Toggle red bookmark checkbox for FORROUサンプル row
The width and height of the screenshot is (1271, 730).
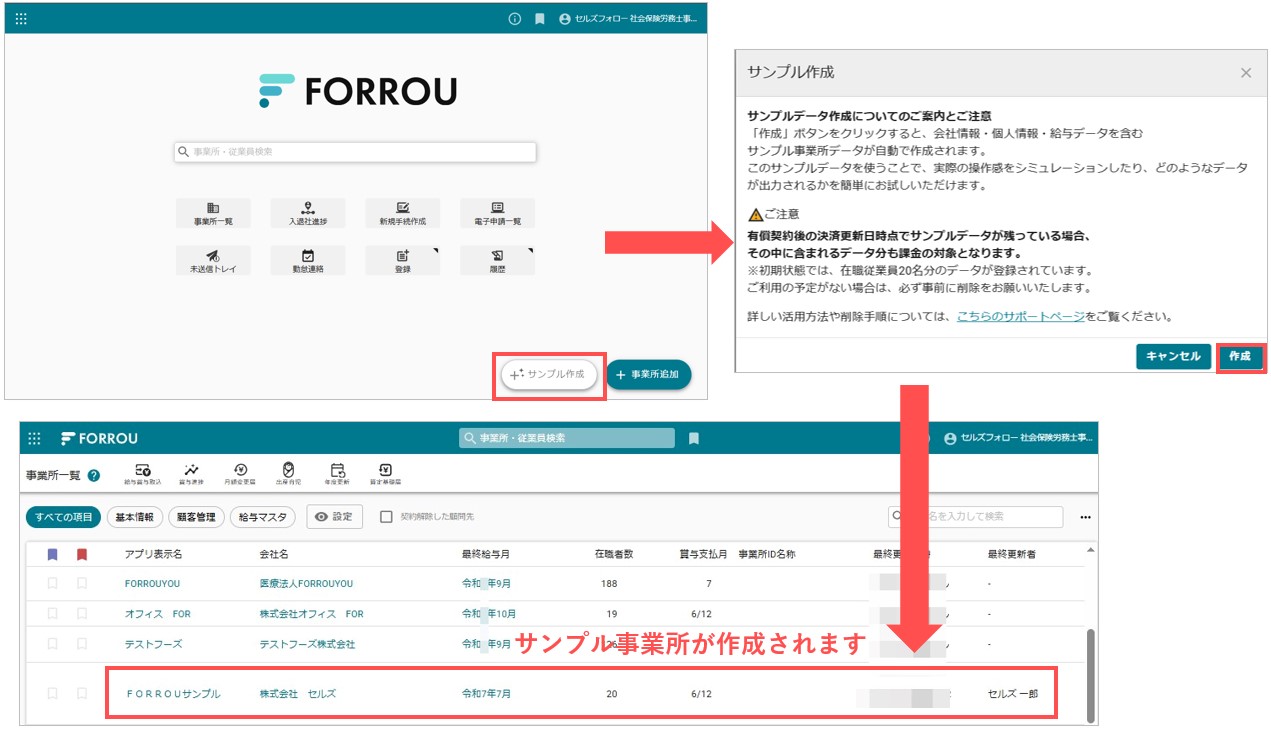82,693
